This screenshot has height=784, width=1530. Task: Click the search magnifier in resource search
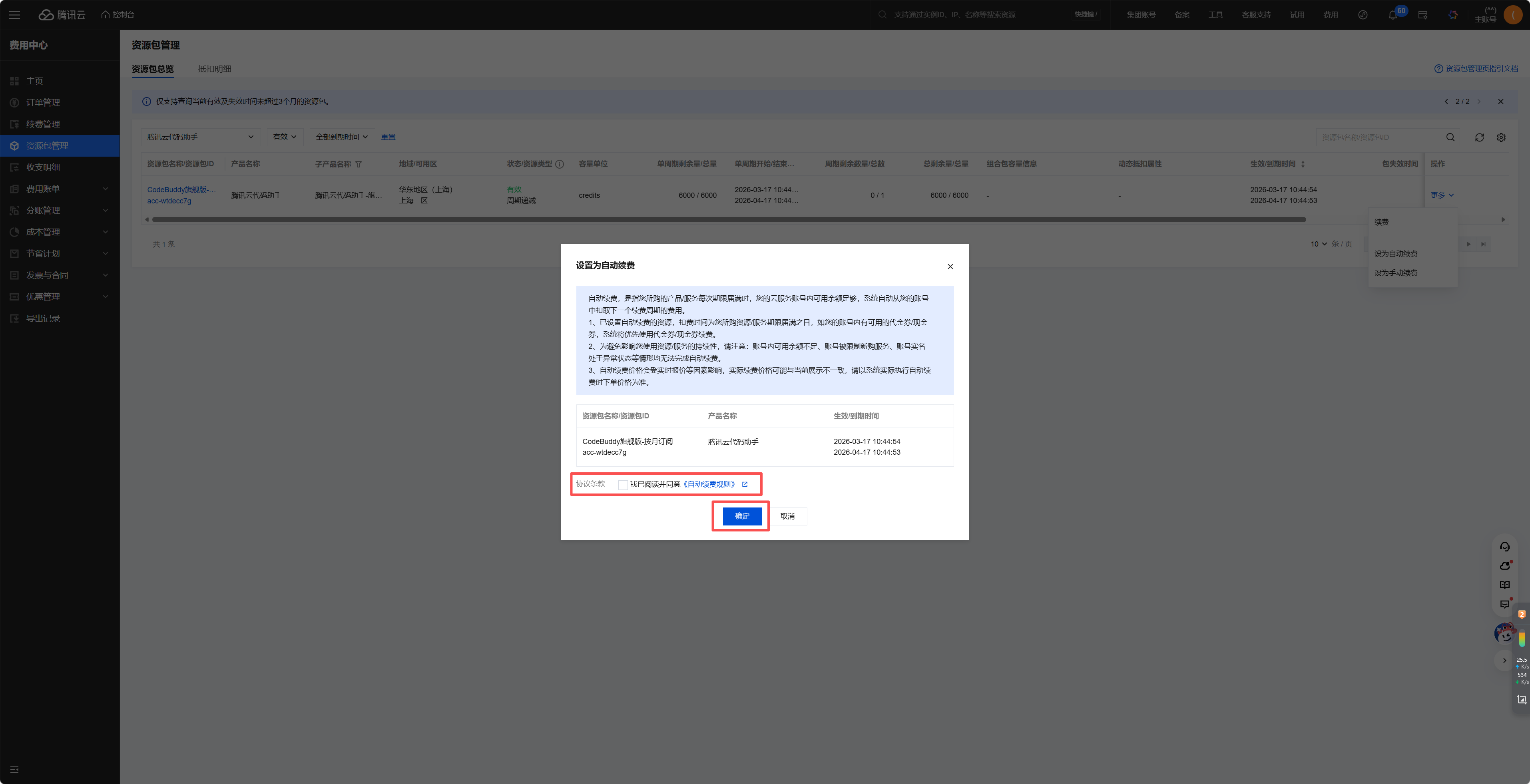point(1450,137)
